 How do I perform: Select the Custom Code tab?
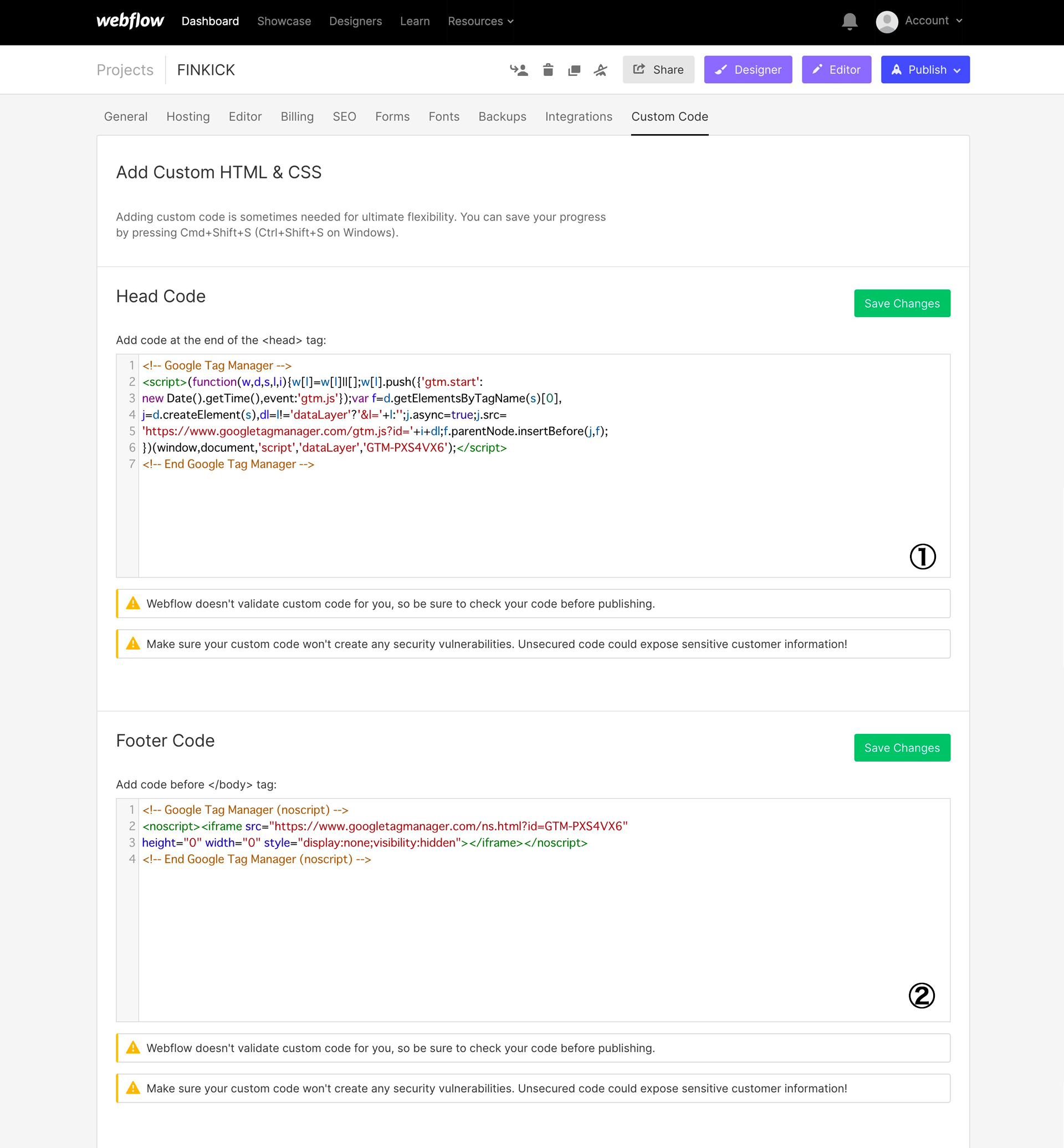tap(669, 116)
